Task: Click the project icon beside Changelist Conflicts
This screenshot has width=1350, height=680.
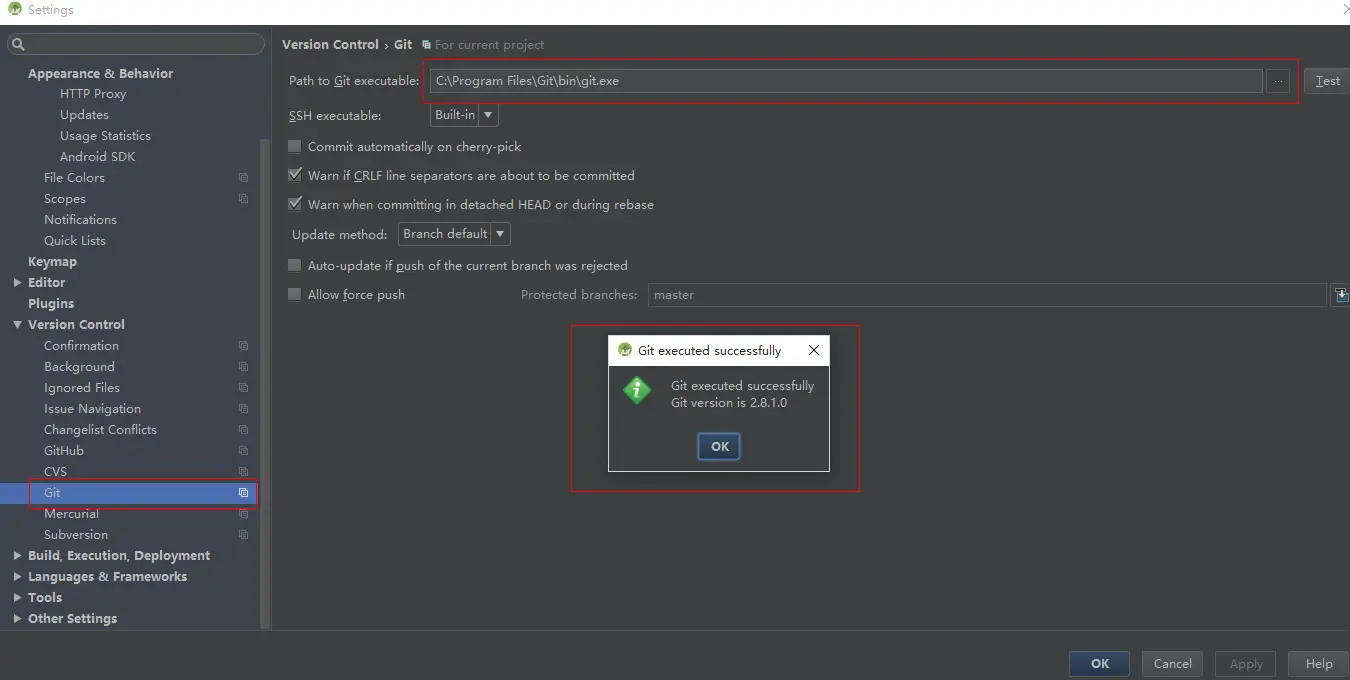Action: [x=243, y=430]
